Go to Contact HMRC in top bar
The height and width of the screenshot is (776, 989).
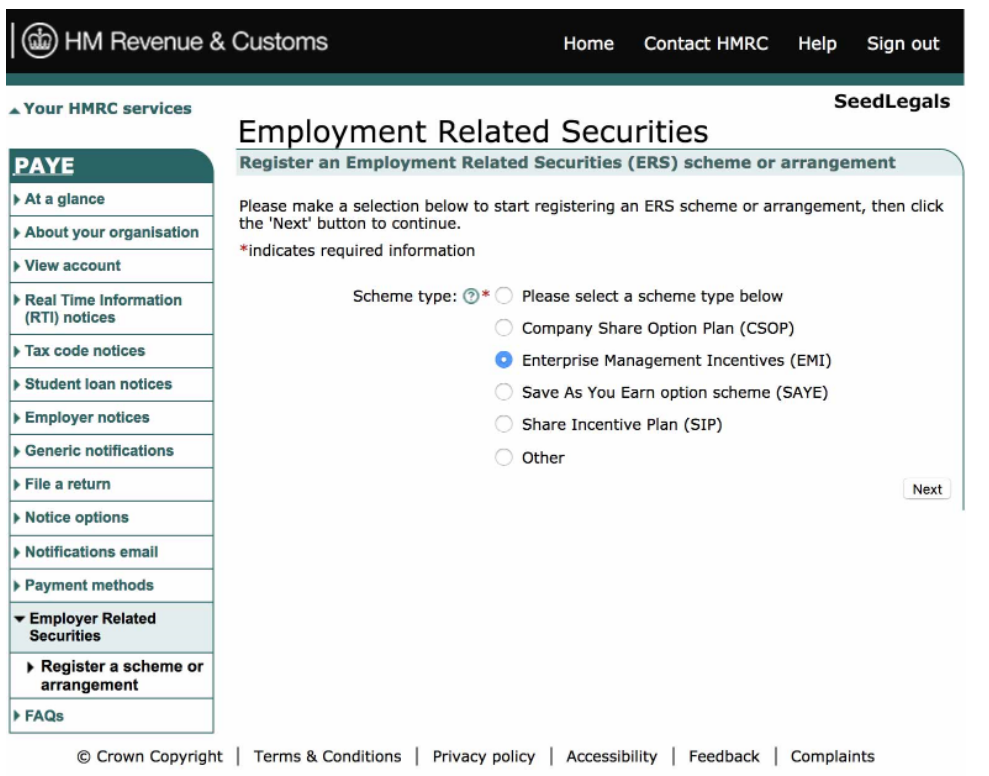705,44
